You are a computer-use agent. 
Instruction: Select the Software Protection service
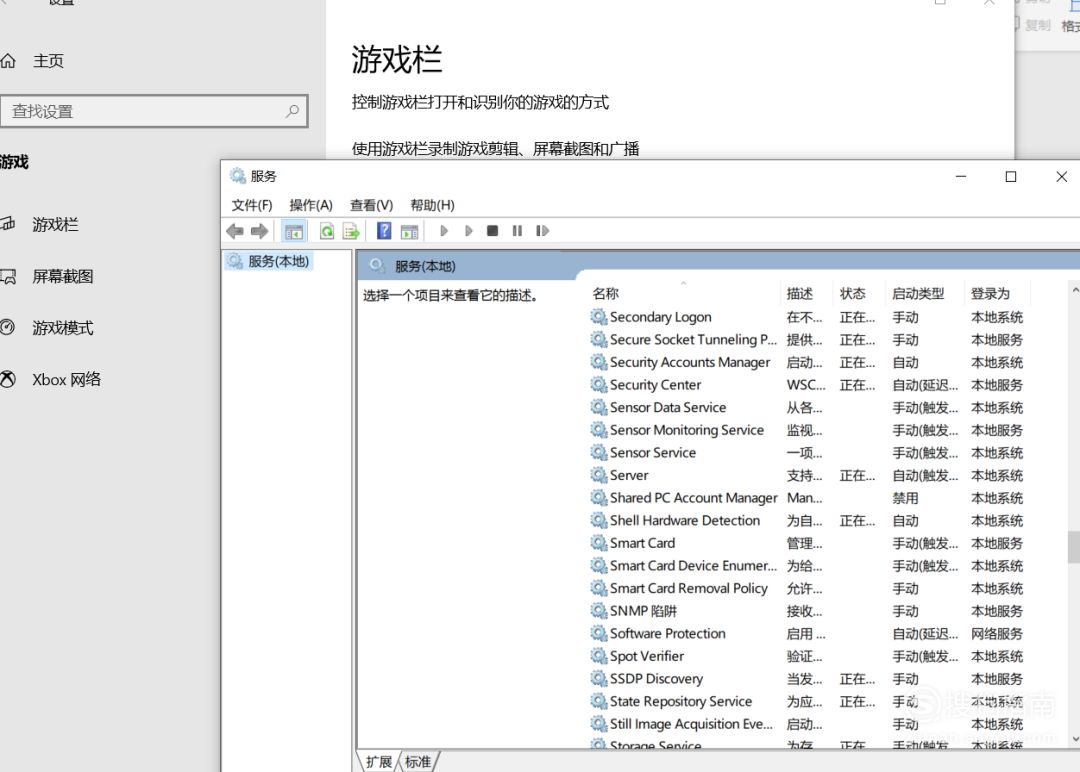[667, 634]
